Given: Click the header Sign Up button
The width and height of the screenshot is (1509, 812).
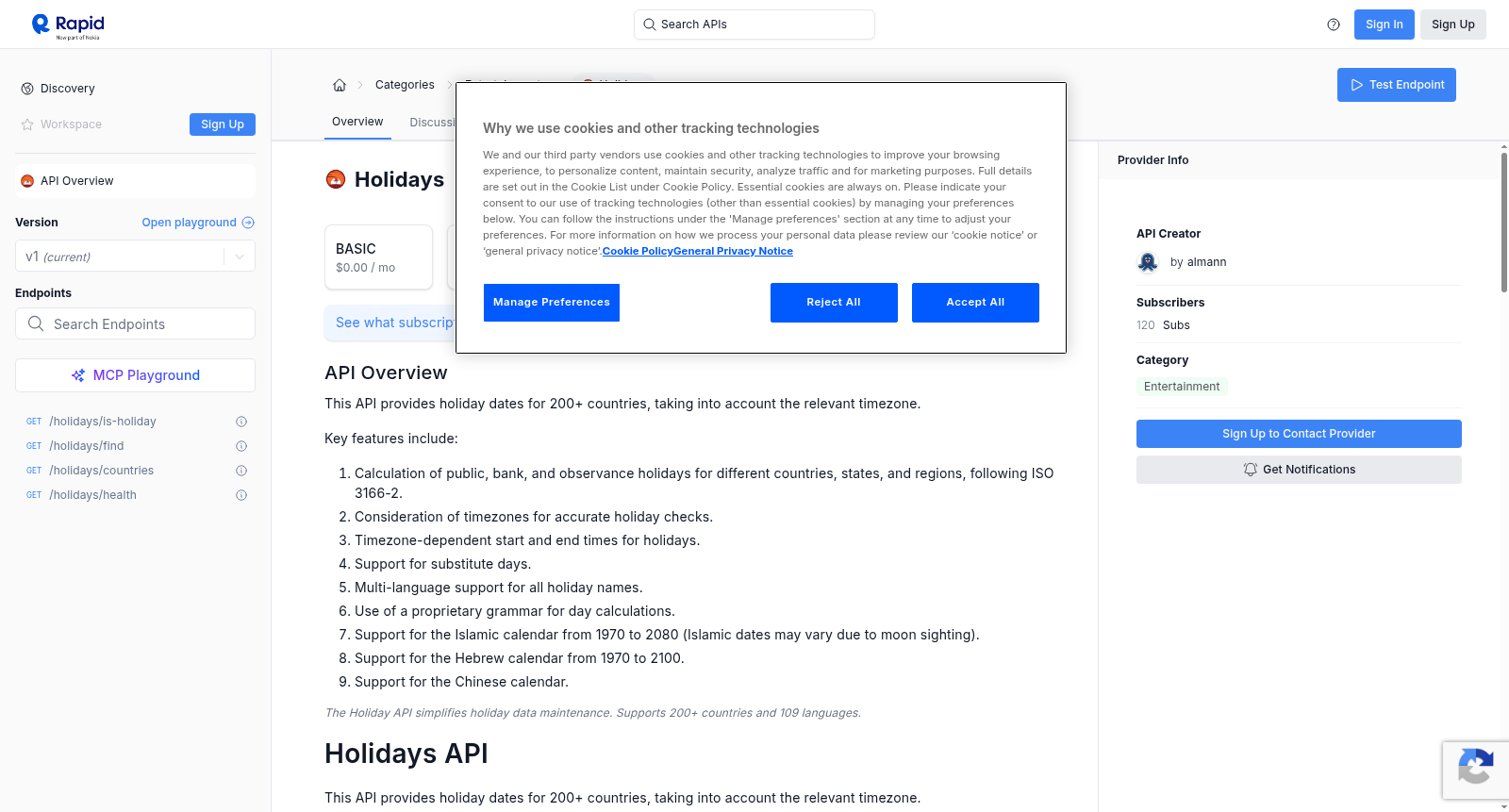Looking at the screenshot, I should point(1452,25).
